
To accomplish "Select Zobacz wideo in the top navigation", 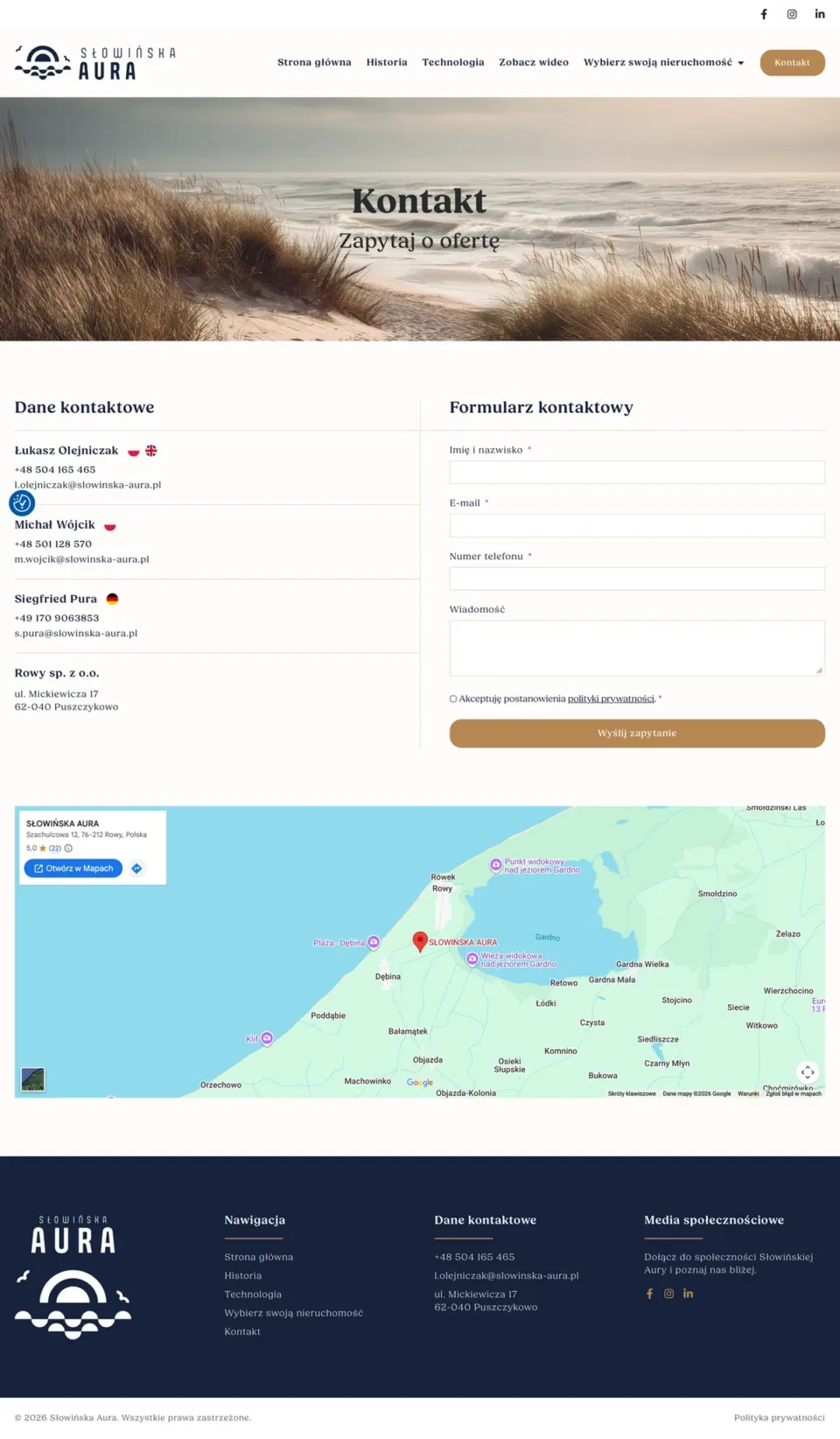I will tap(534, 62).
